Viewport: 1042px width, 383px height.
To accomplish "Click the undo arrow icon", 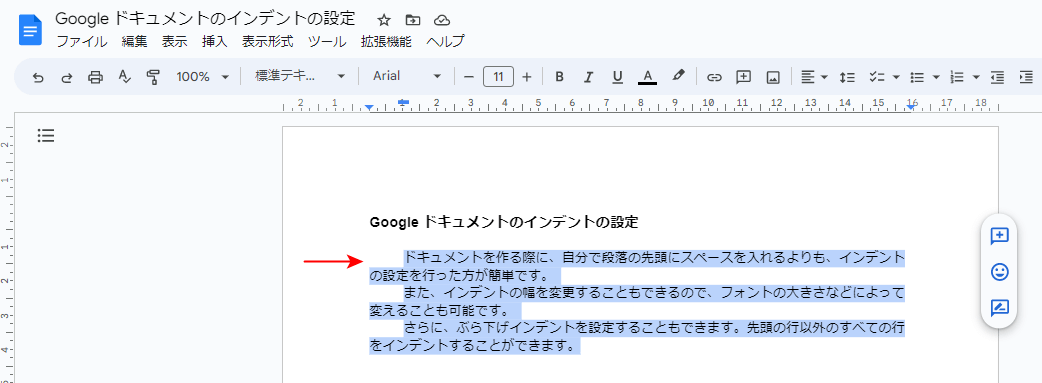I will point(38,77).
